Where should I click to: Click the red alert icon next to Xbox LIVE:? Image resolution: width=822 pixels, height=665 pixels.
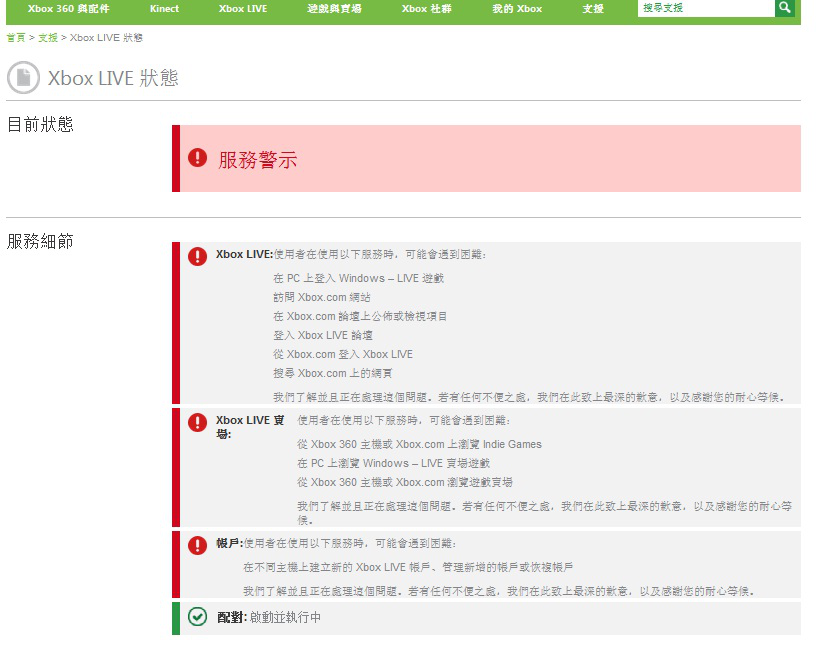point(198,256)
